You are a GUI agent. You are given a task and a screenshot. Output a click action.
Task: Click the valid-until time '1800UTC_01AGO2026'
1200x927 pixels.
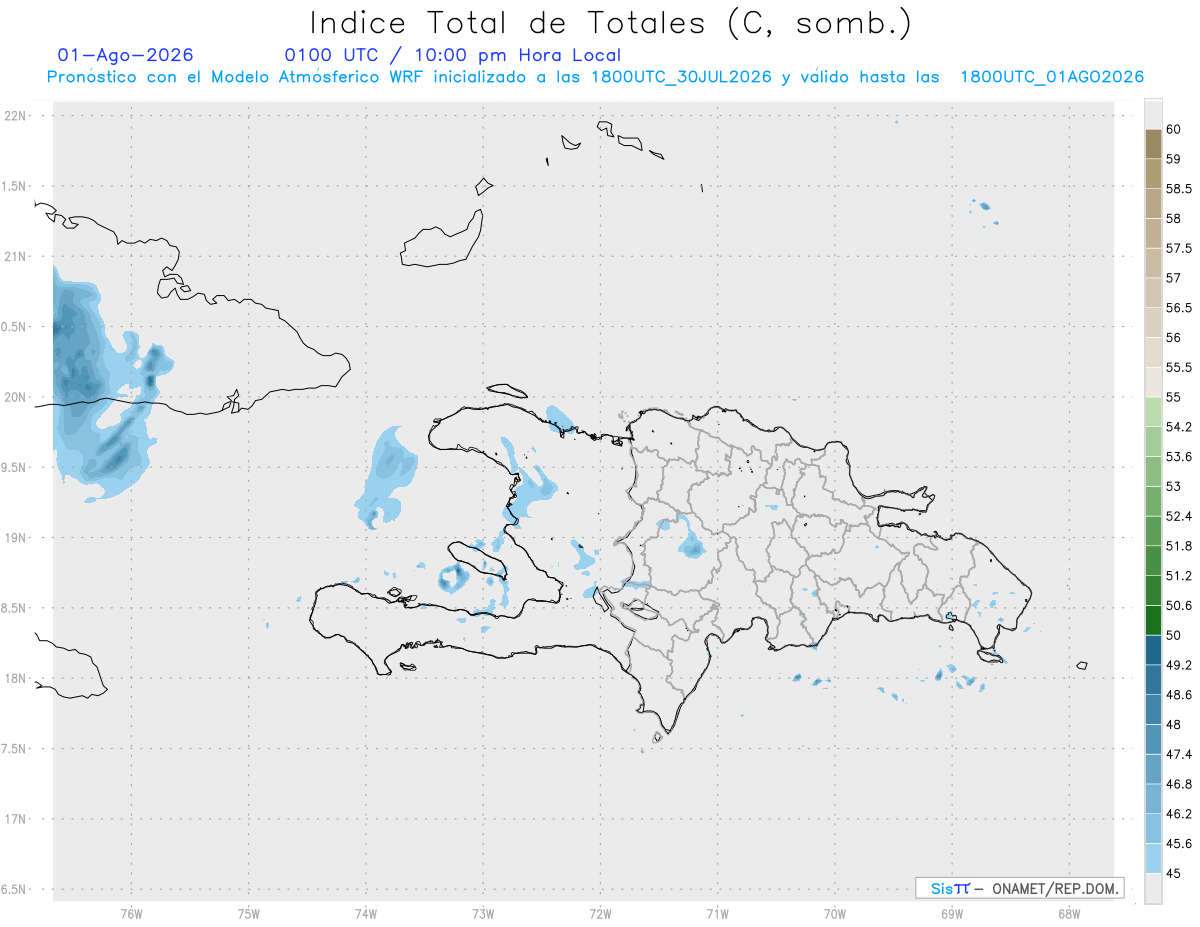pos(1052,77)
